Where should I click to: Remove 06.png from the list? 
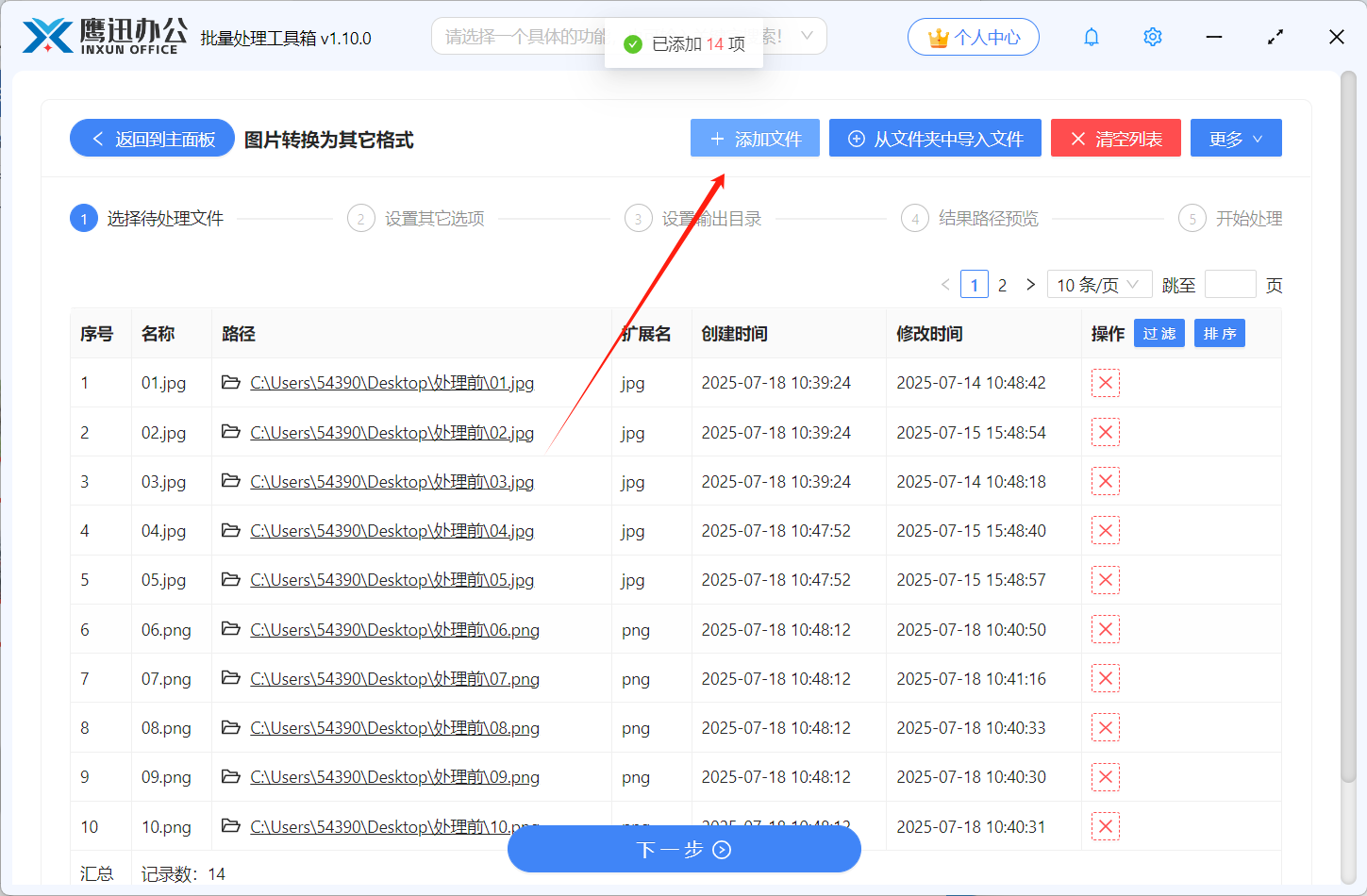(x=1106, y=629)
